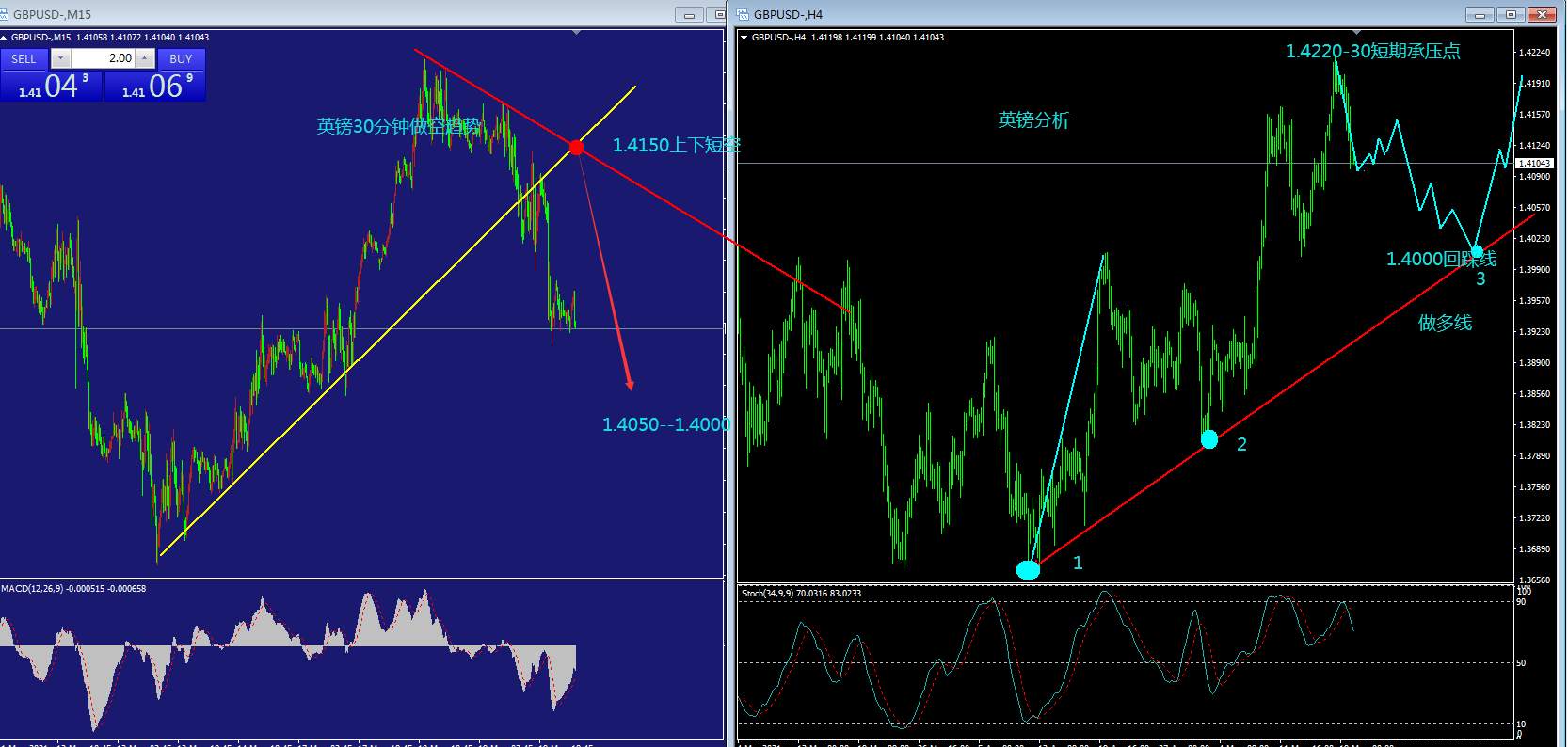Screen dimensions: 1568x747
Task: Click the SELL one-click trading button
Action: click(24, 58)
